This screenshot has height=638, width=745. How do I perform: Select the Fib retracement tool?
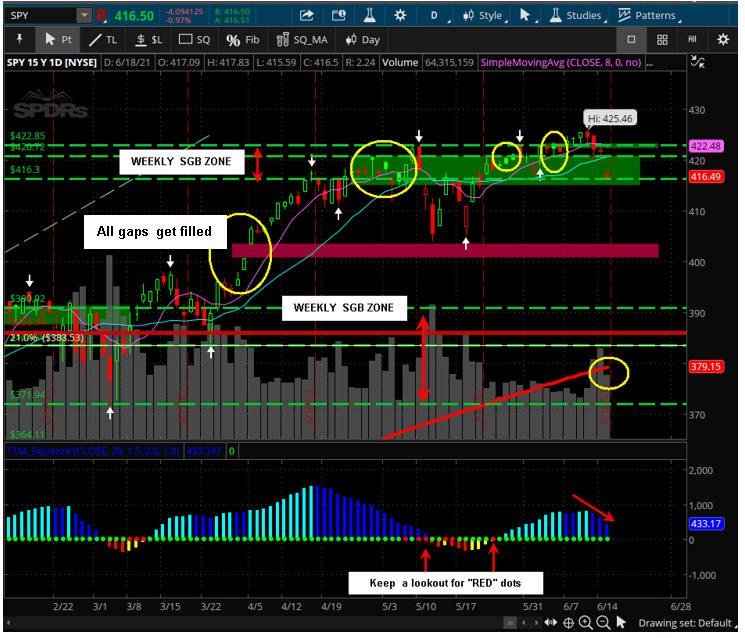(x=243, y=39)
